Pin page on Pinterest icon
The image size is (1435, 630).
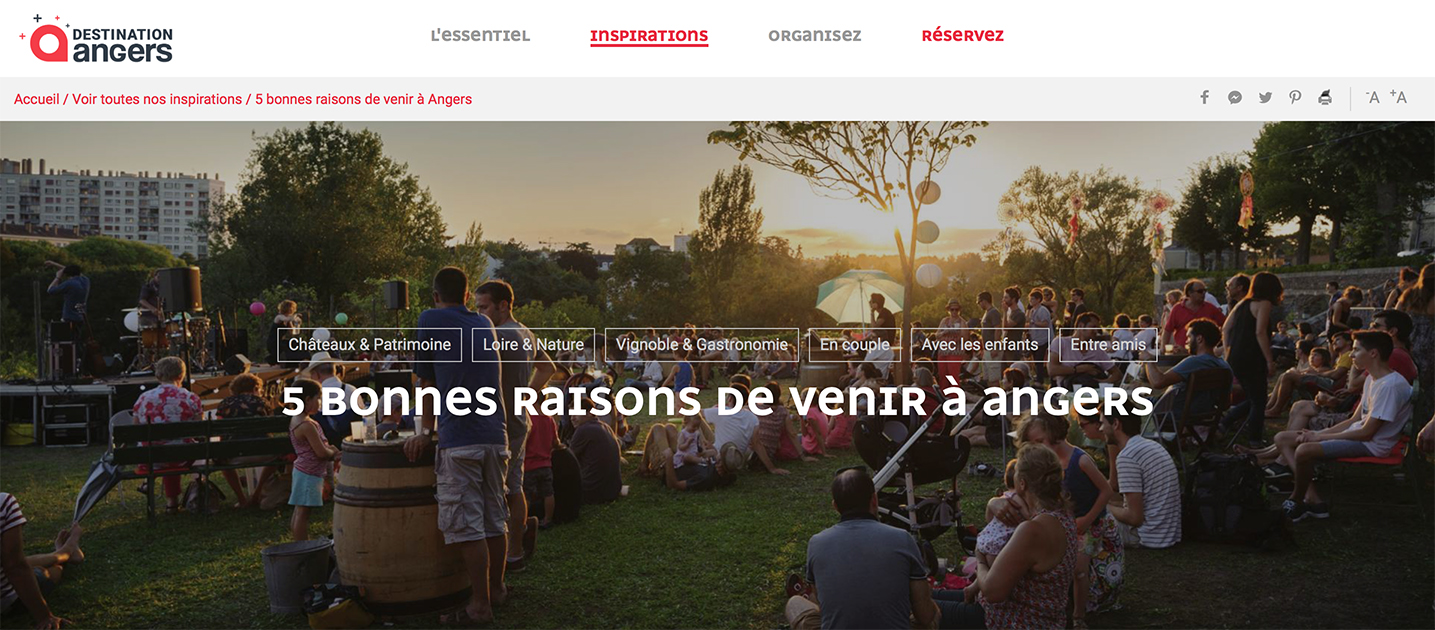(x=1295, y=97)
